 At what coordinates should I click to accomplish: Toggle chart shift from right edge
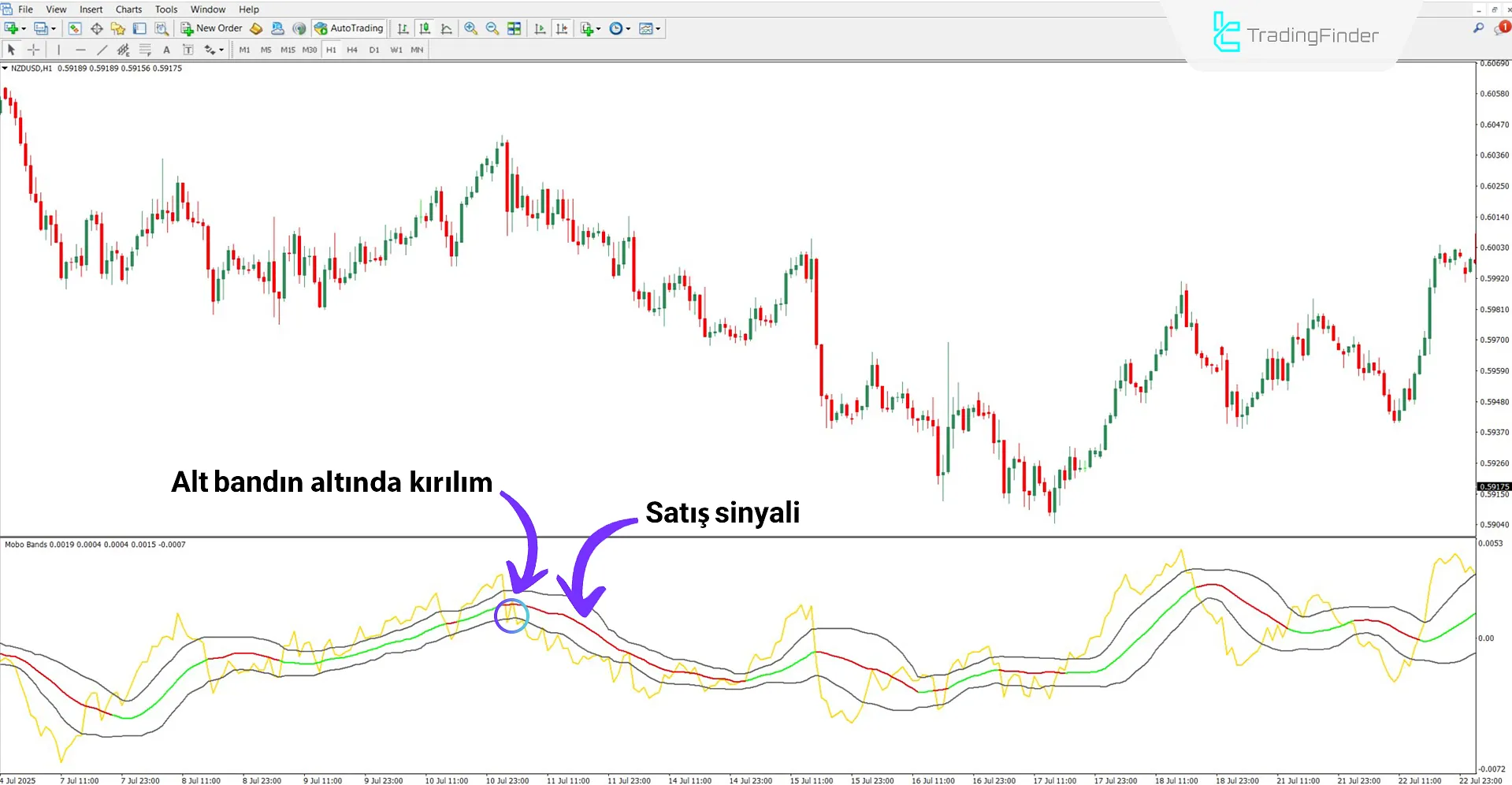coord(562,28)
